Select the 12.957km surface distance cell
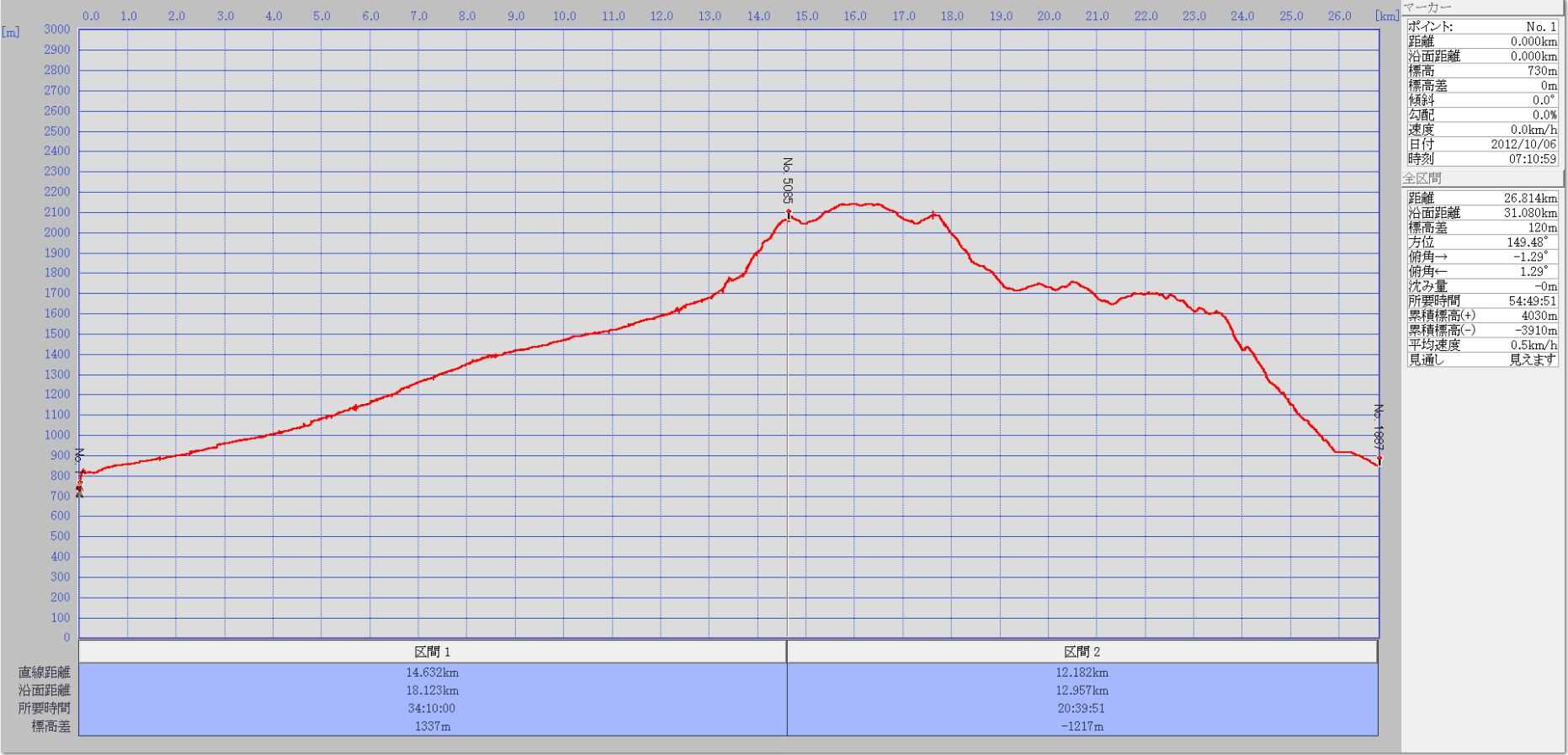Viewport: 1568px width, 755px height. pyautogui.click(x=1082, y=690)
